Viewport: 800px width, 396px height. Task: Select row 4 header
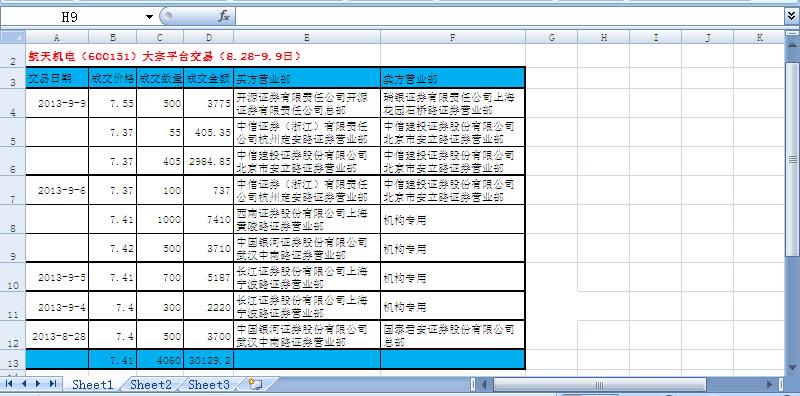pos(13,104)
